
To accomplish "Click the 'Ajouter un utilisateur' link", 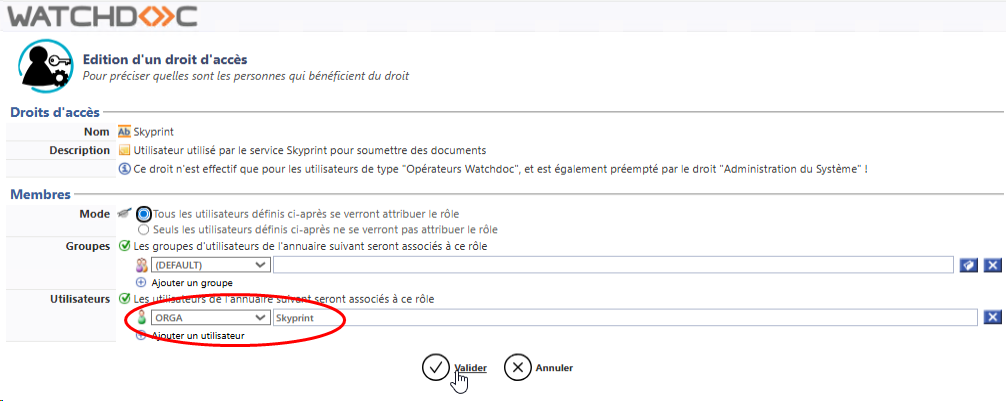I will pyautogui.click(x=197, y=335).
